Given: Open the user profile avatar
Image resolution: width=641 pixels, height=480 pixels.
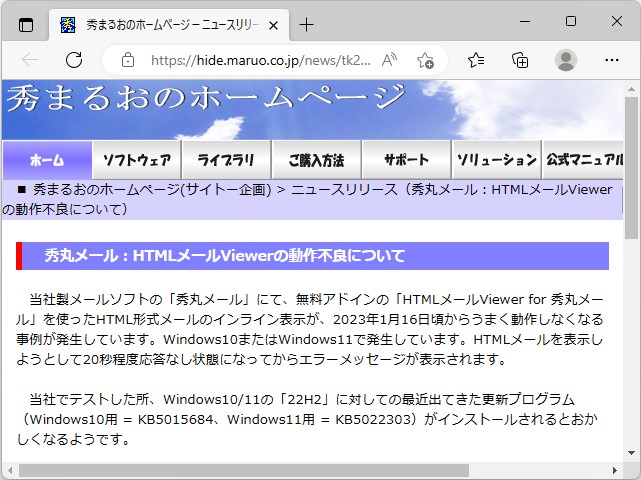Looking at the screenshot, I should 566,60.
